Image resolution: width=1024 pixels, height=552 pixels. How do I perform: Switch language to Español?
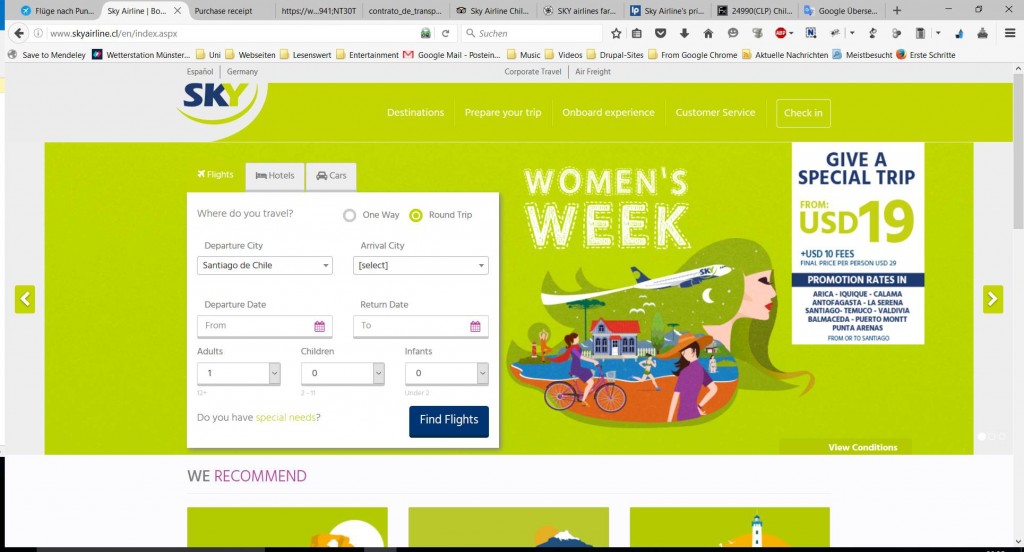200,72
